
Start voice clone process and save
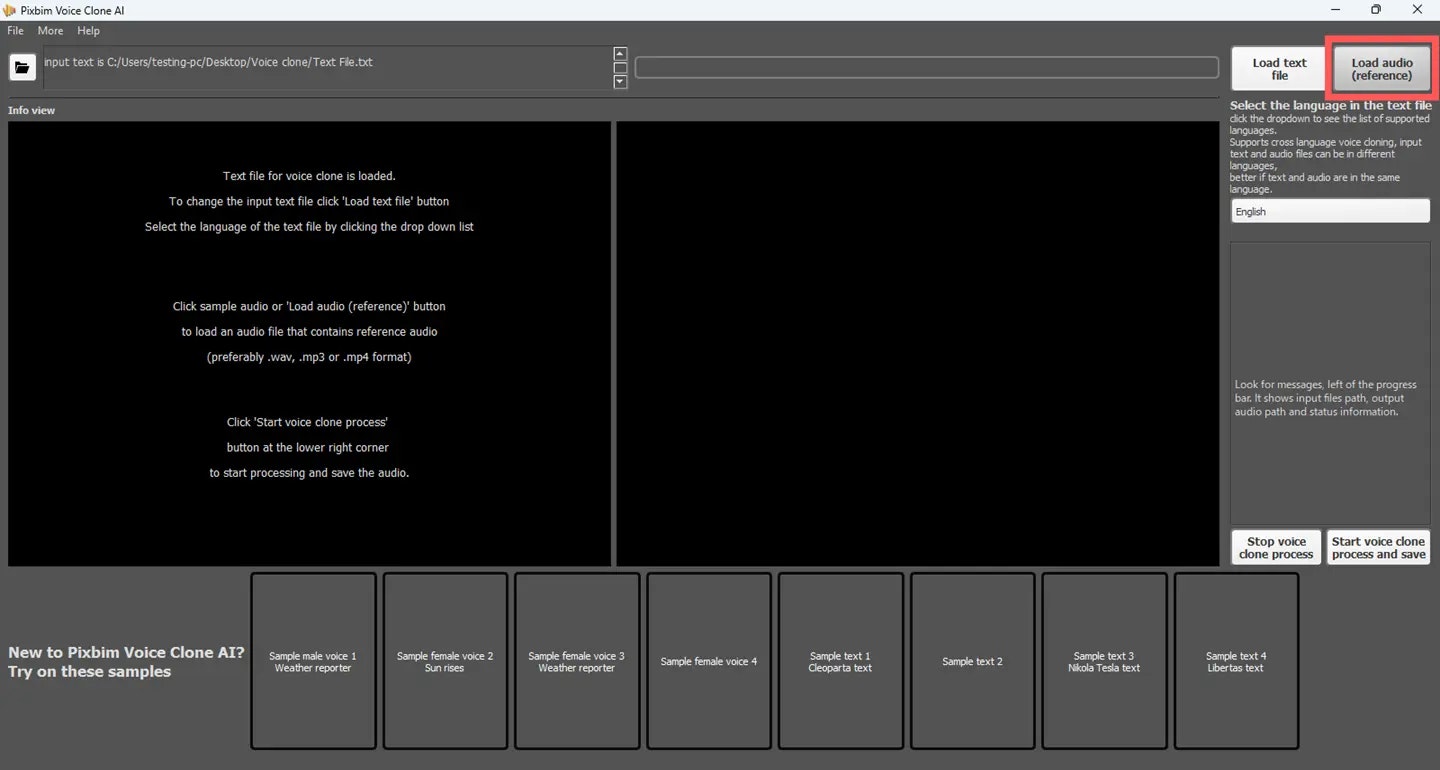coord(1378,548)
